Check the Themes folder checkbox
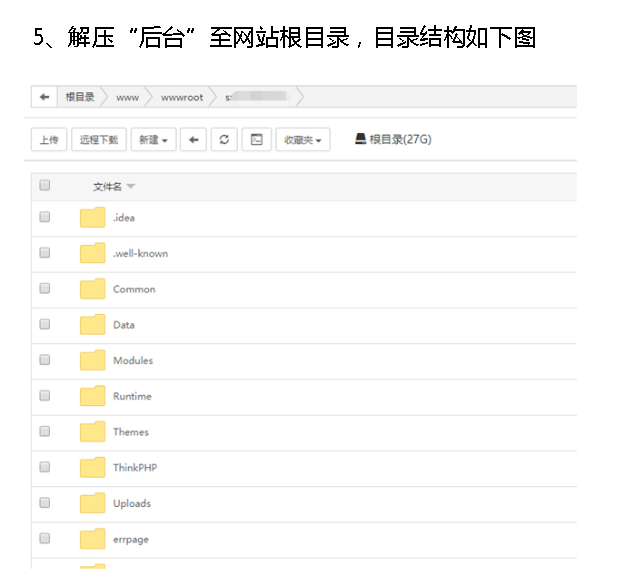 [45, 431]
